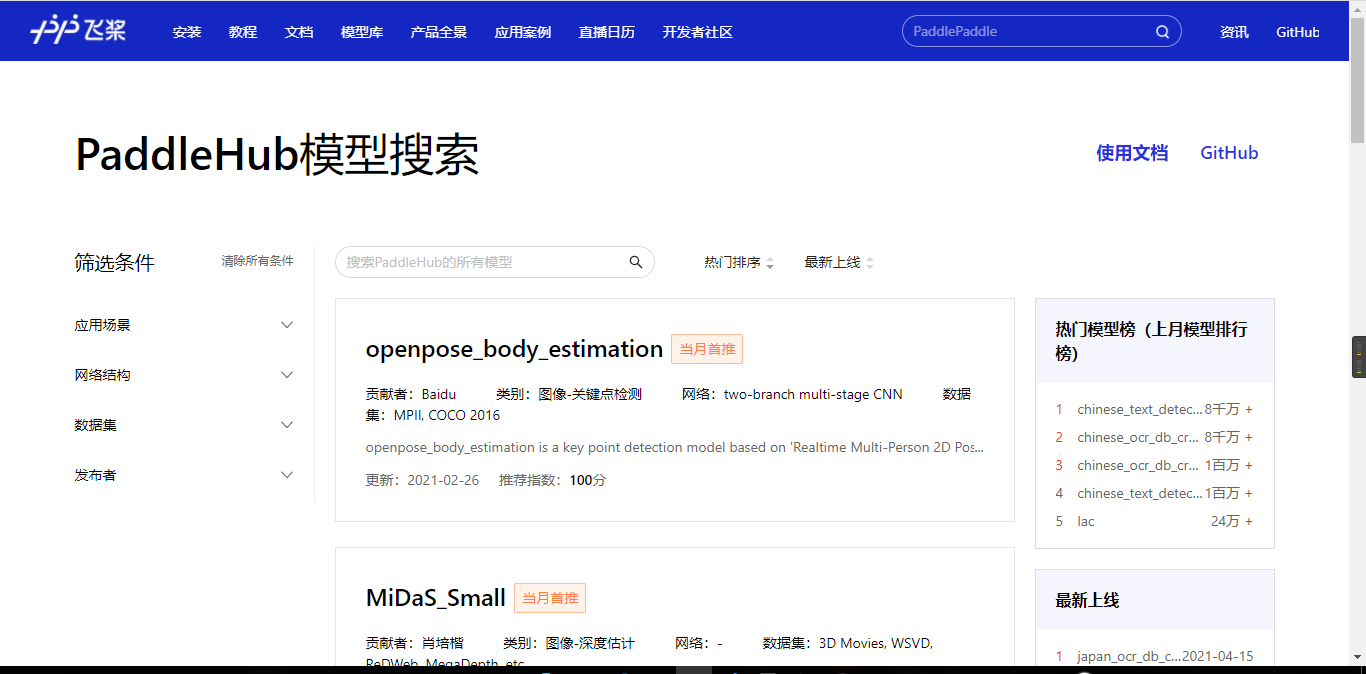1366x674 pixels.
Task: Open the 模型库 menu item
Action: [362, 32]
